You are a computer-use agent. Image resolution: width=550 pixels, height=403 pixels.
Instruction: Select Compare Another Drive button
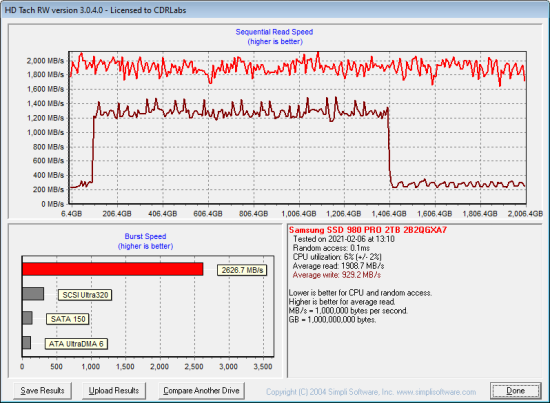pyautogui.click(x=201, y=391)
